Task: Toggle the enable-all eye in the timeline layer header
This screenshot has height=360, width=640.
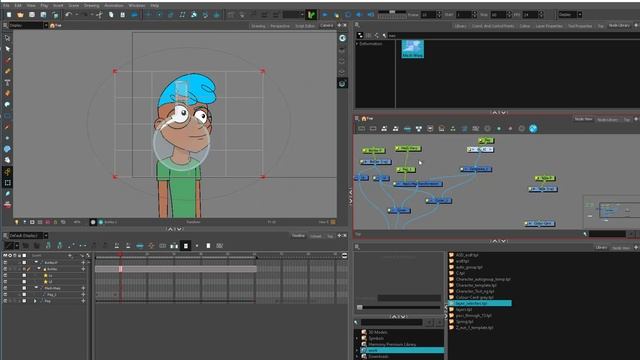Action: click(x=5, y=256)
